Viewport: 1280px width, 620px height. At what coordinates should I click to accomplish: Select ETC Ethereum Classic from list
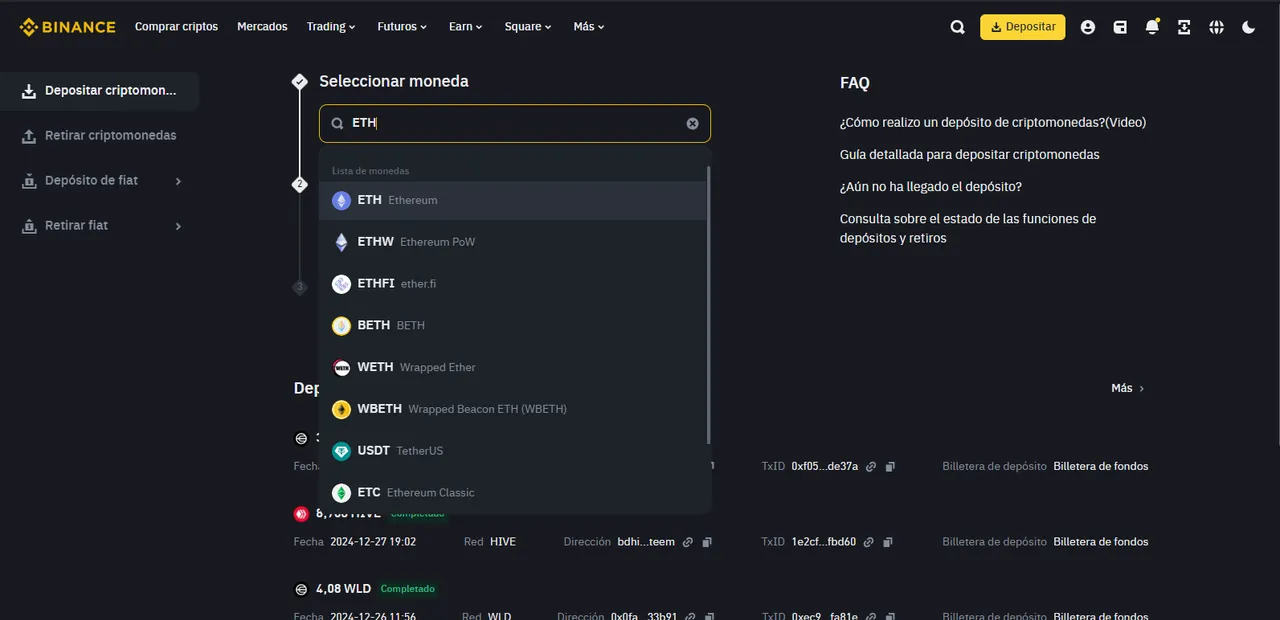(513, 492)
